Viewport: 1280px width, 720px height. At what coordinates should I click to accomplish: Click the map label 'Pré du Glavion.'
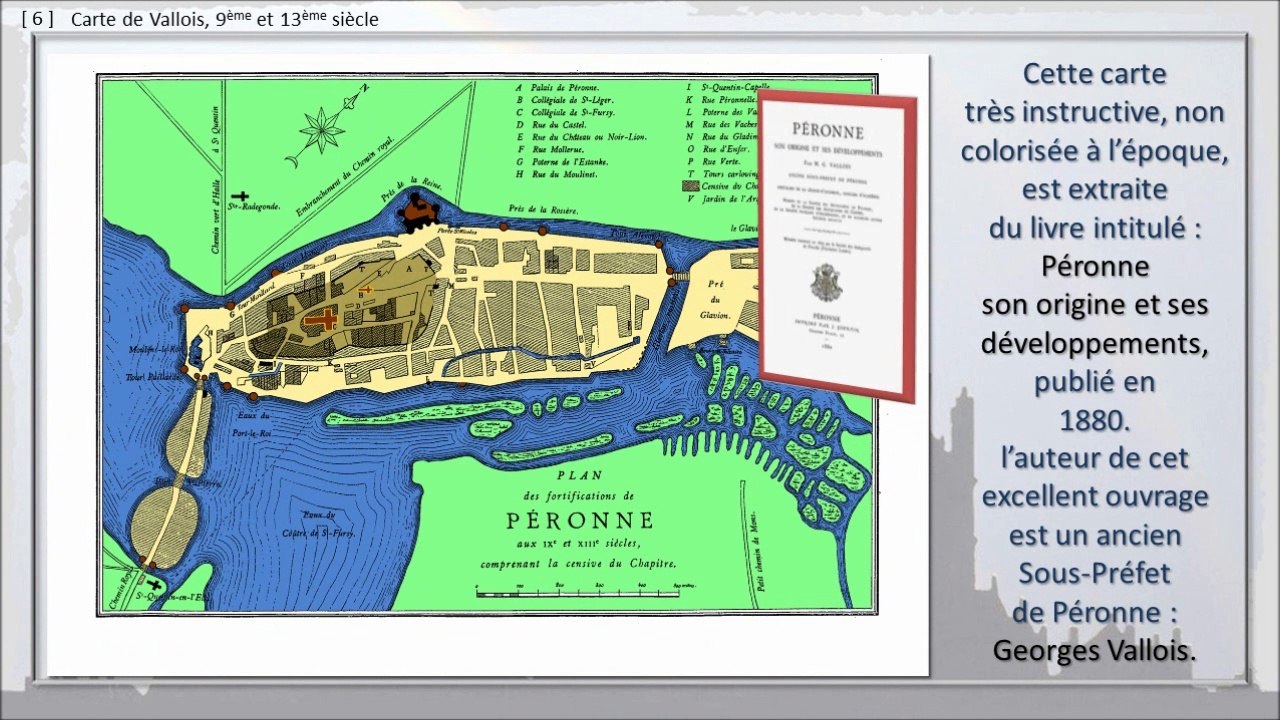point(717,299)
